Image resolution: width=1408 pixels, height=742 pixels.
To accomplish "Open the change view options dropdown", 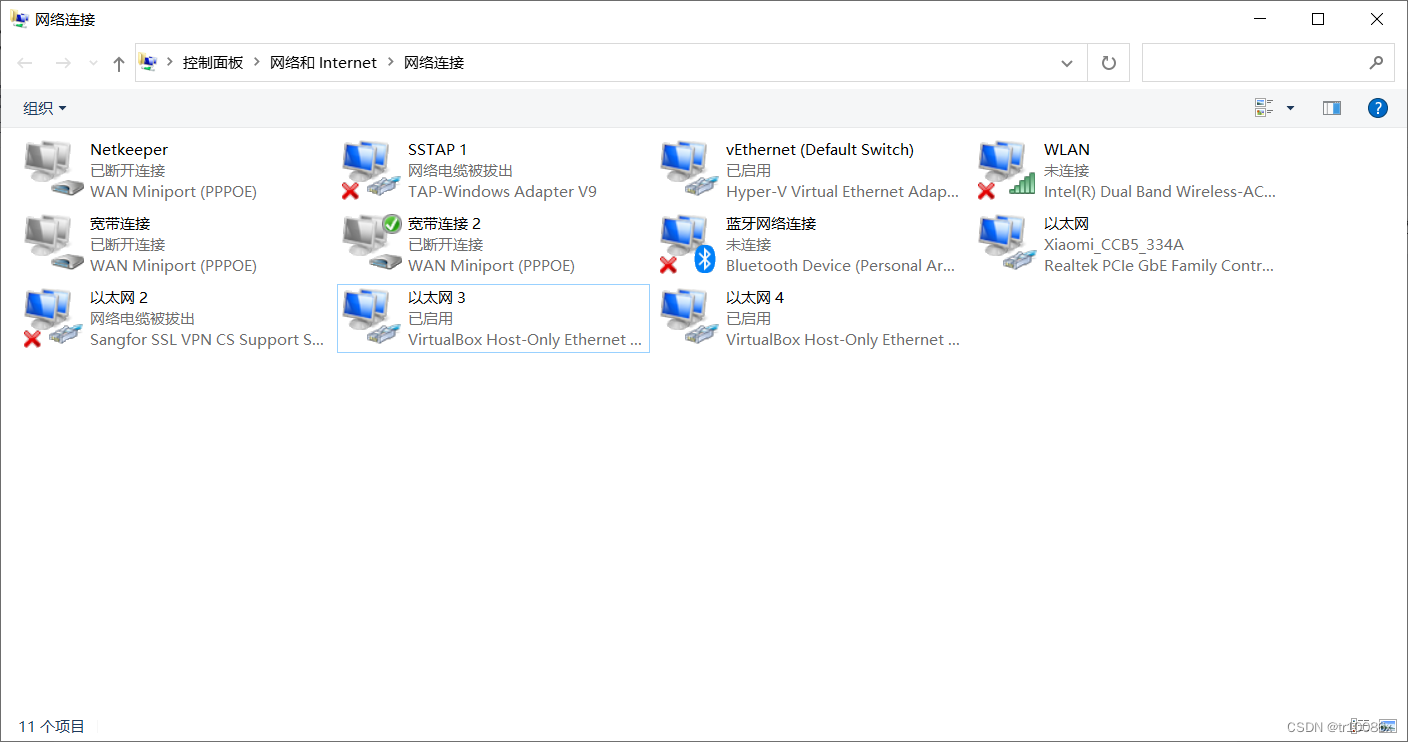I will [1290, 107].
